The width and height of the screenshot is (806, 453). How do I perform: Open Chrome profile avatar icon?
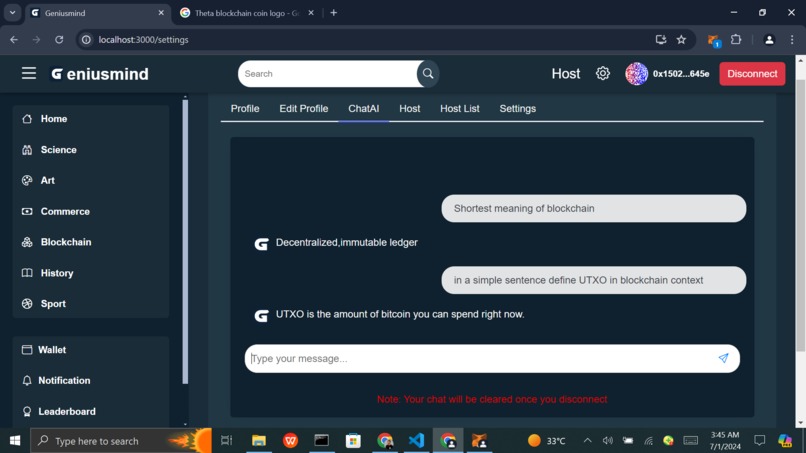coord(769,40)
